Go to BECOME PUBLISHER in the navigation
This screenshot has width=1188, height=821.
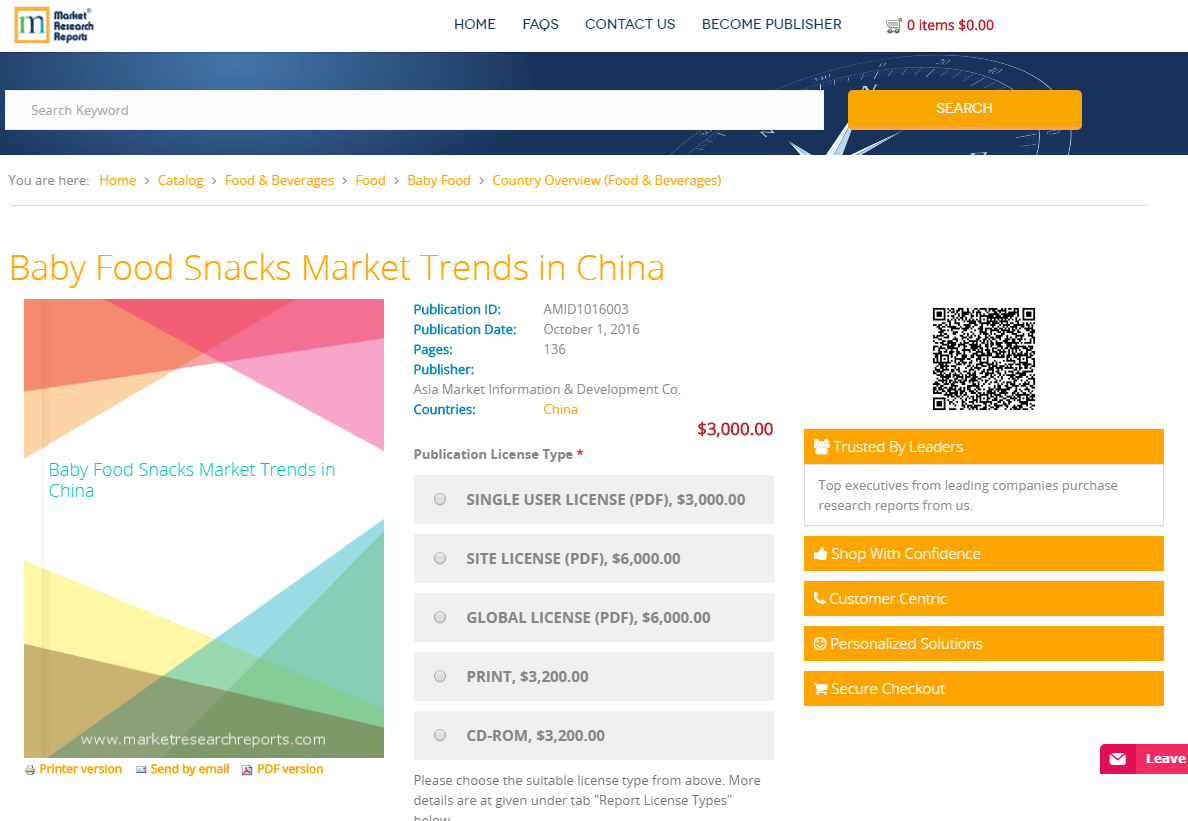[x=771, y=24]
